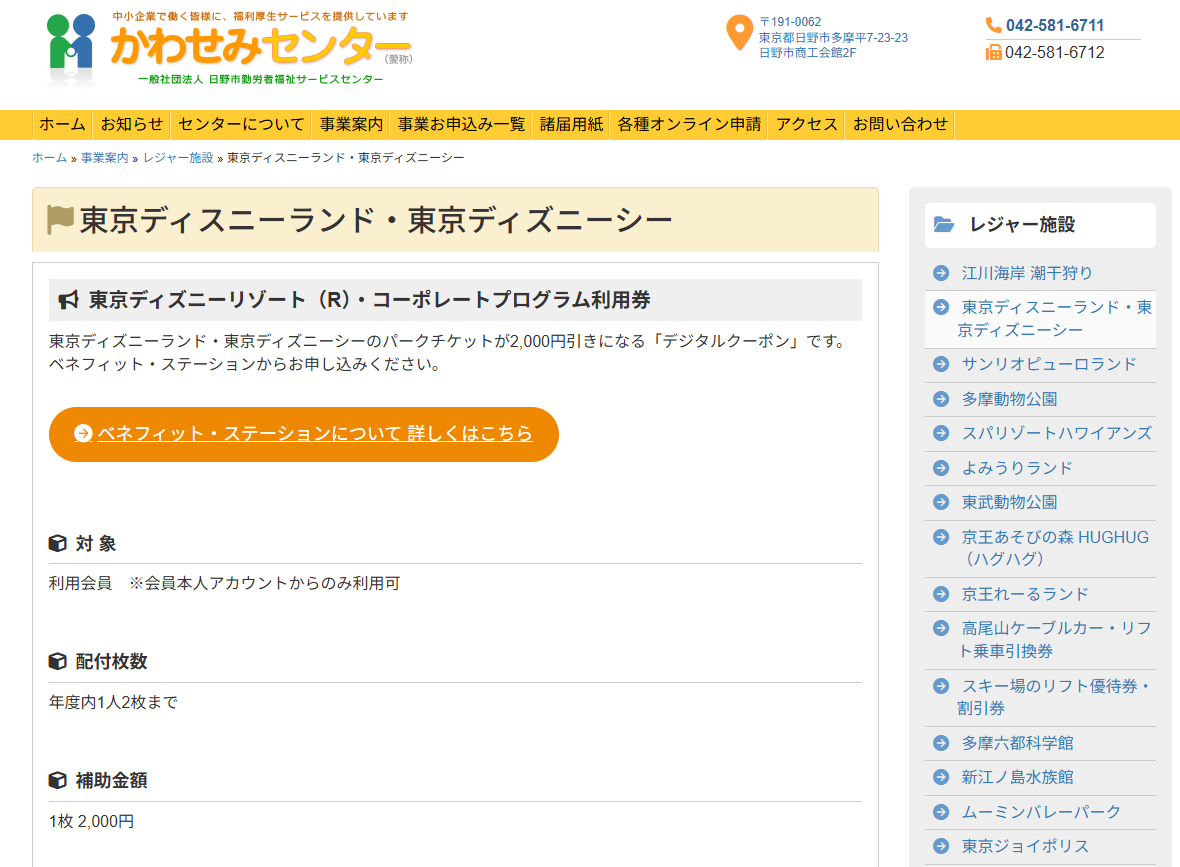Viewport: 1180px width, 867px height.
Task: Click the phone icon beside 042-581-6711
Action: coord(993,26)
